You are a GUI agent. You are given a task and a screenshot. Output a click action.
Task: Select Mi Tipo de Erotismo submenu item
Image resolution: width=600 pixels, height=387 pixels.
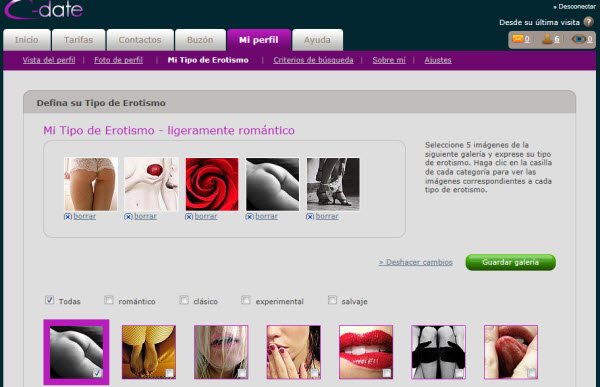(x=208, y=60)
